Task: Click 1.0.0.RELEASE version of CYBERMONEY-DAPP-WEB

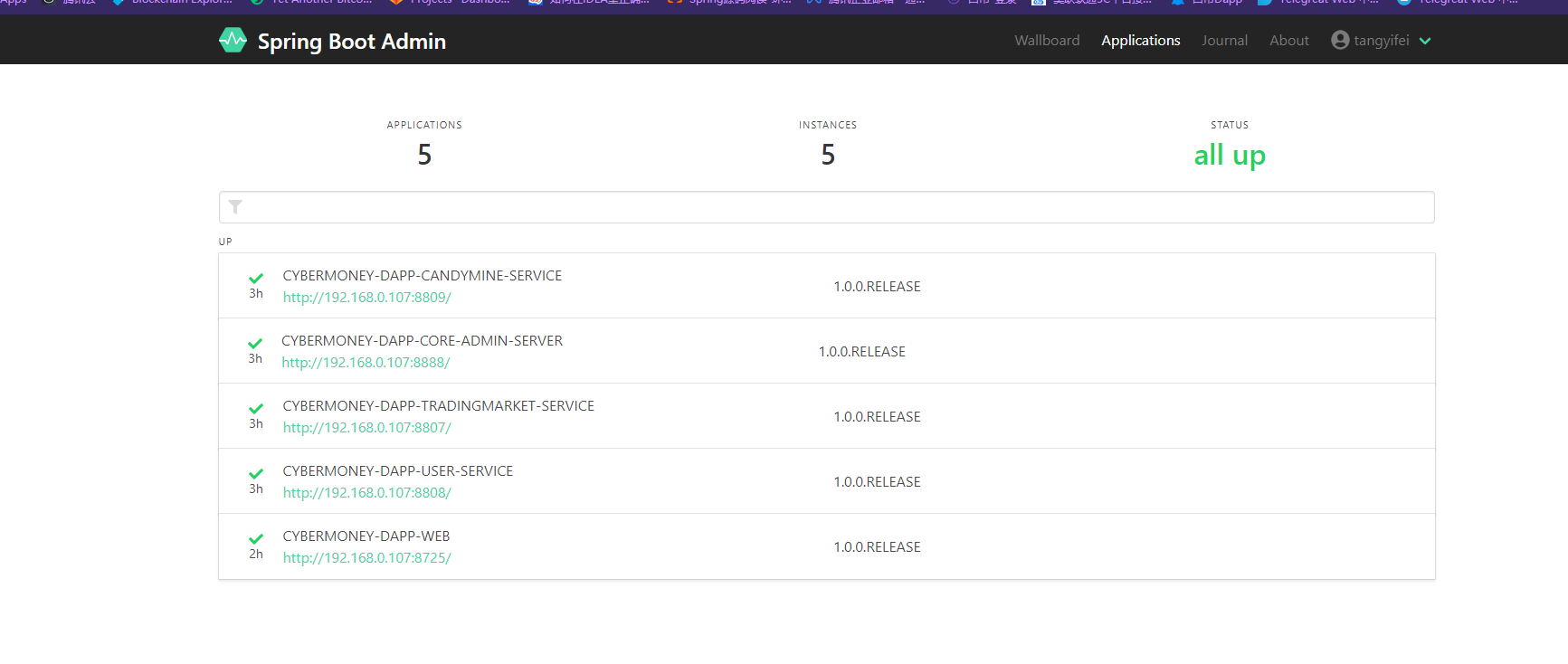Action: [x=877, y=547]
